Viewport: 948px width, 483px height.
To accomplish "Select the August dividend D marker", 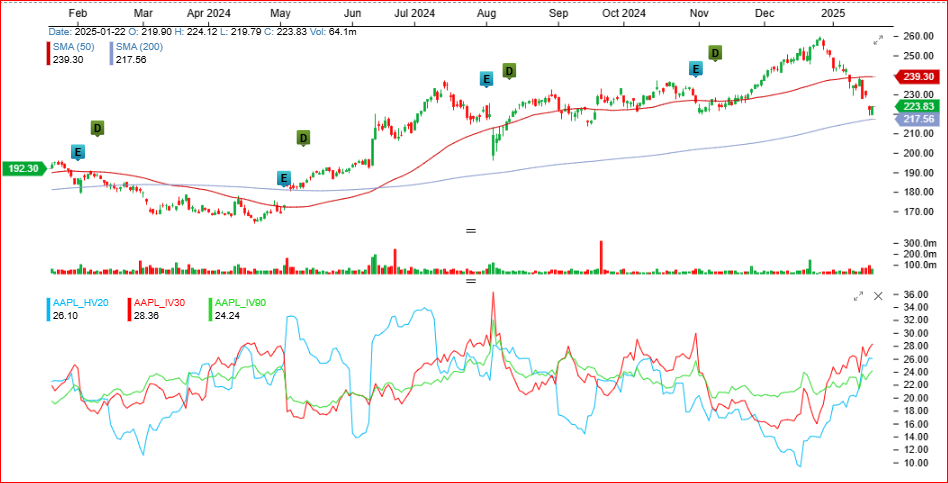I will tap(509, 71).
